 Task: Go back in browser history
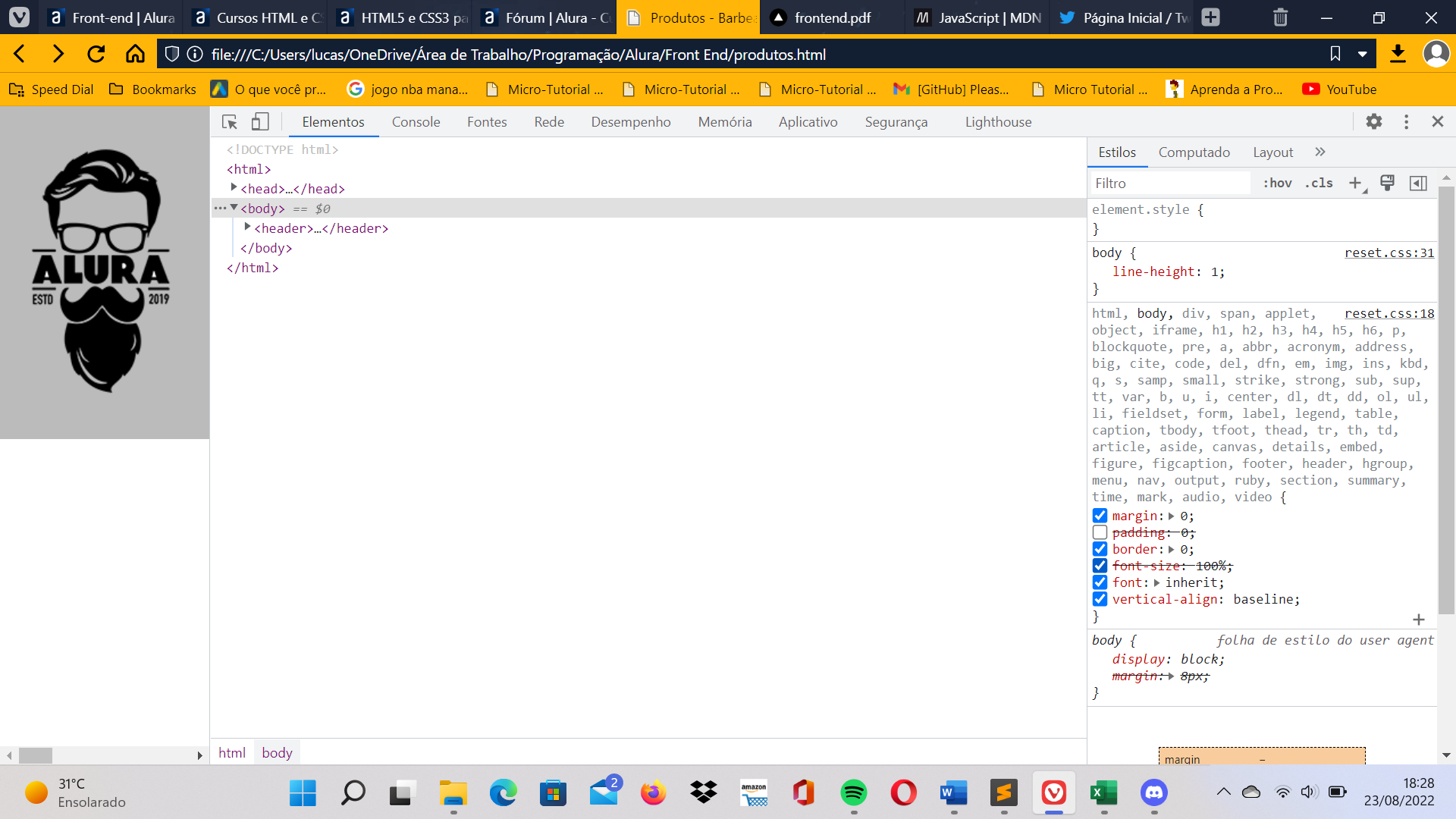pyautogui.click(x=20, y=54)
